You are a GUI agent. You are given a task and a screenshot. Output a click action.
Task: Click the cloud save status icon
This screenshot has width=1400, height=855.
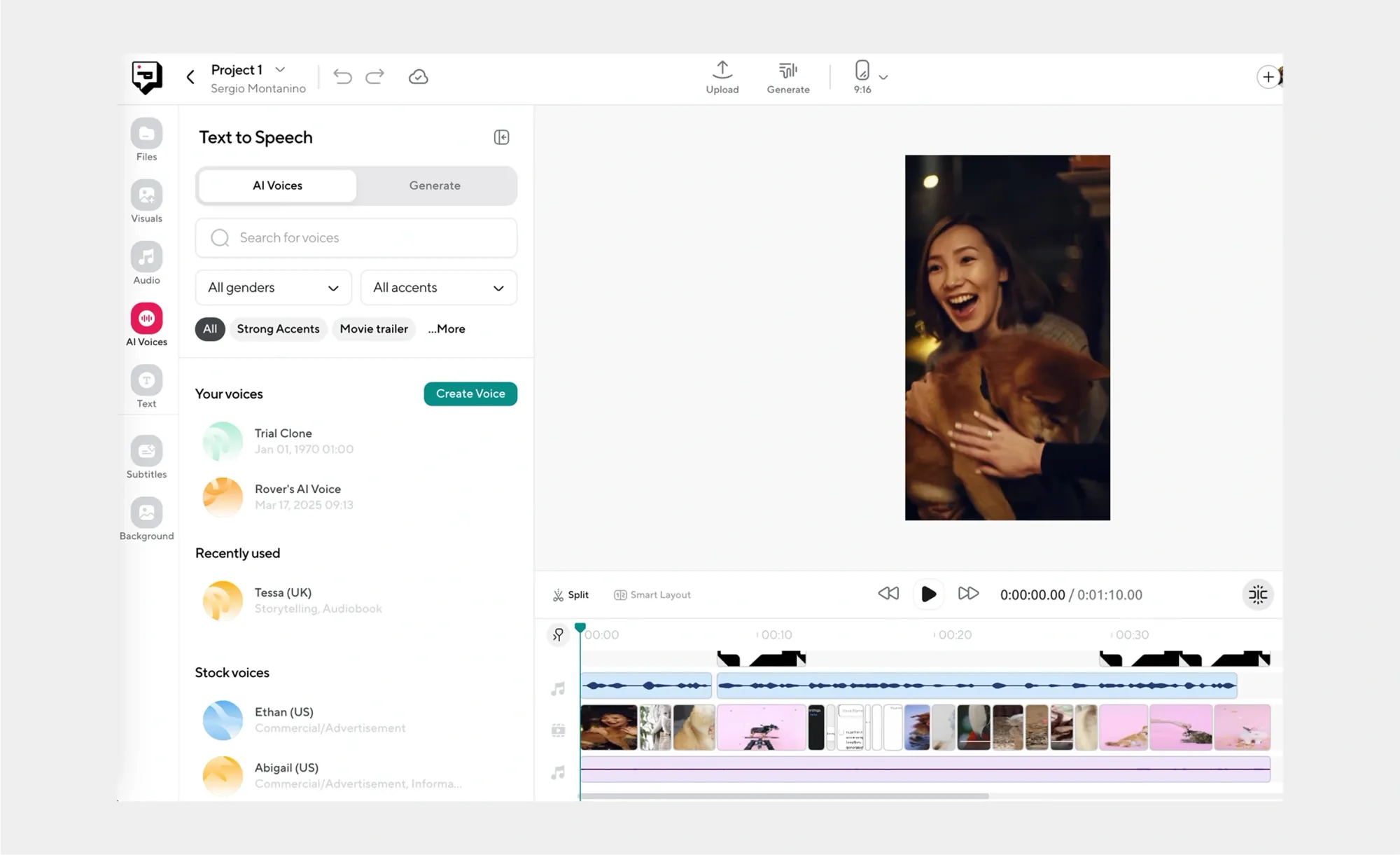pos(418,76)
